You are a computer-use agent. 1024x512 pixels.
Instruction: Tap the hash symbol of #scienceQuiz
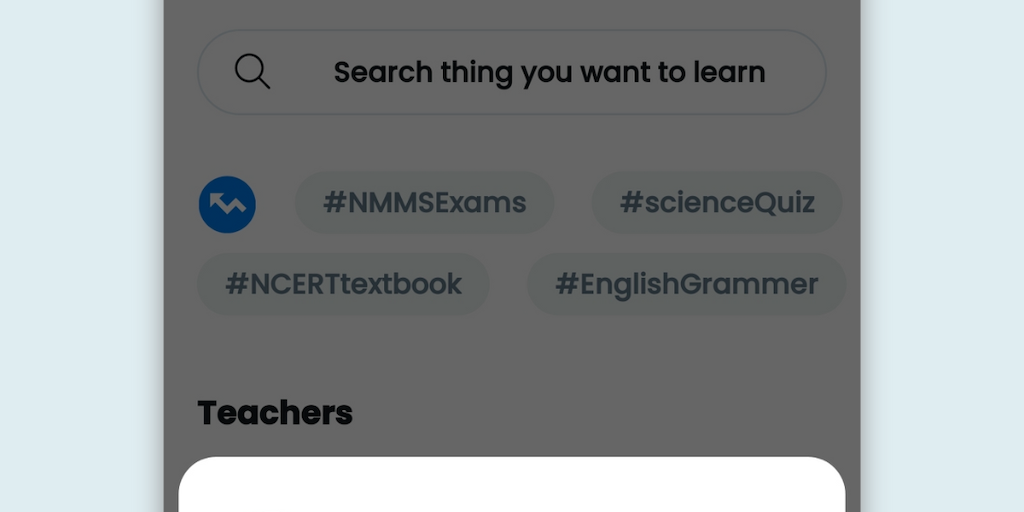click(x=631, y=203)
